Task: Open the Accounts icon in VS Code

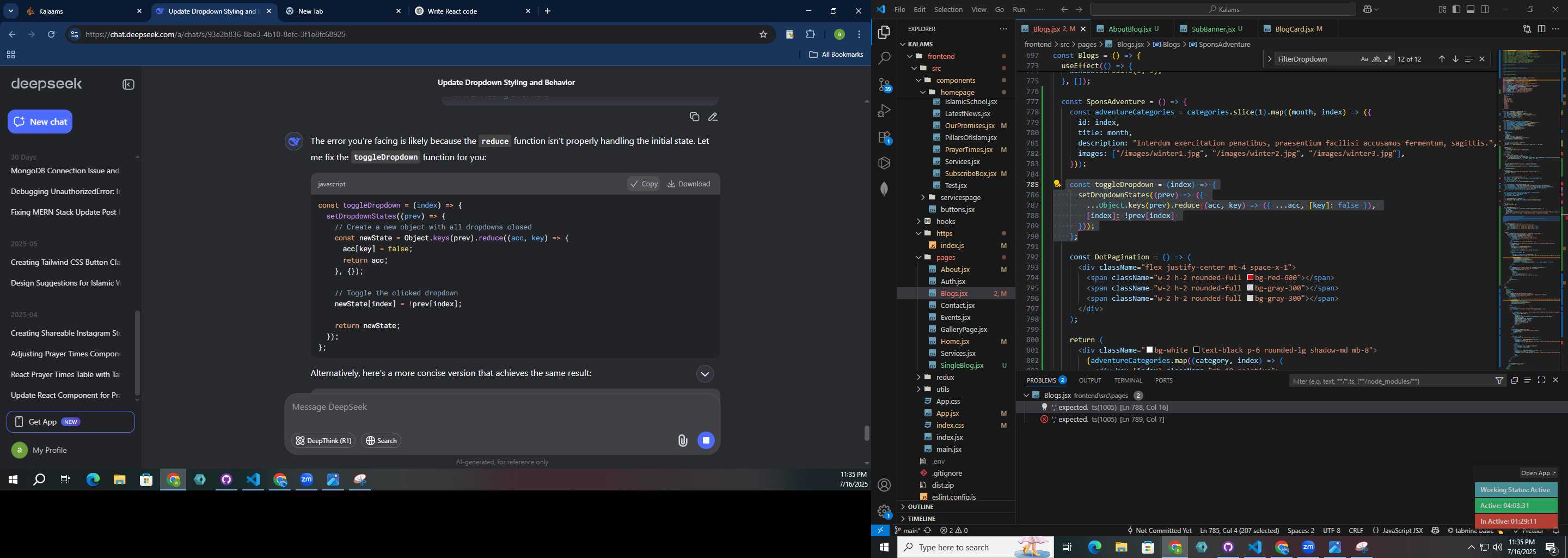Action: pos(884,486)
